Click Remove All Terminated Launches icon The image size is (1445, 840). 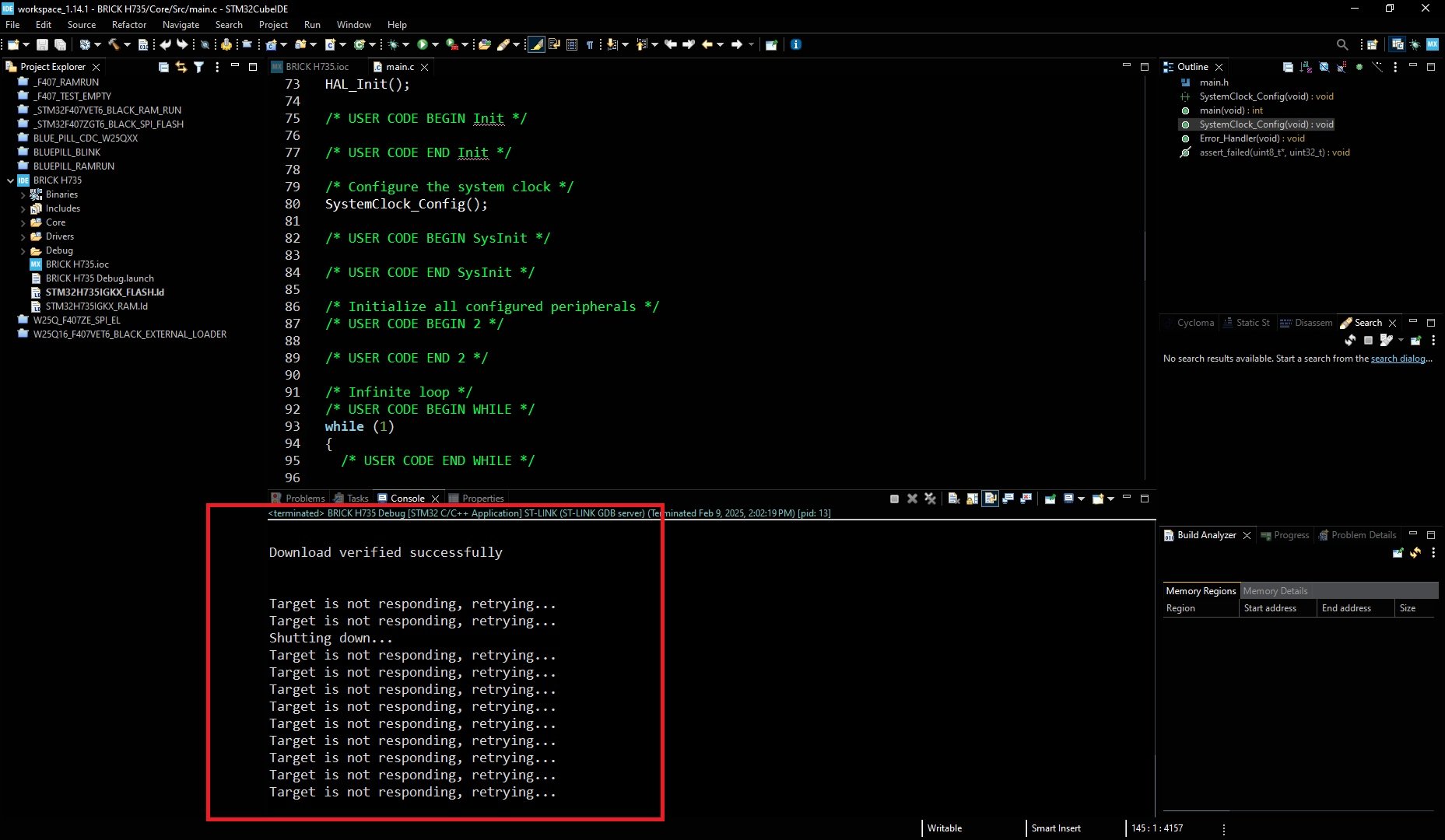coord(930,499)
